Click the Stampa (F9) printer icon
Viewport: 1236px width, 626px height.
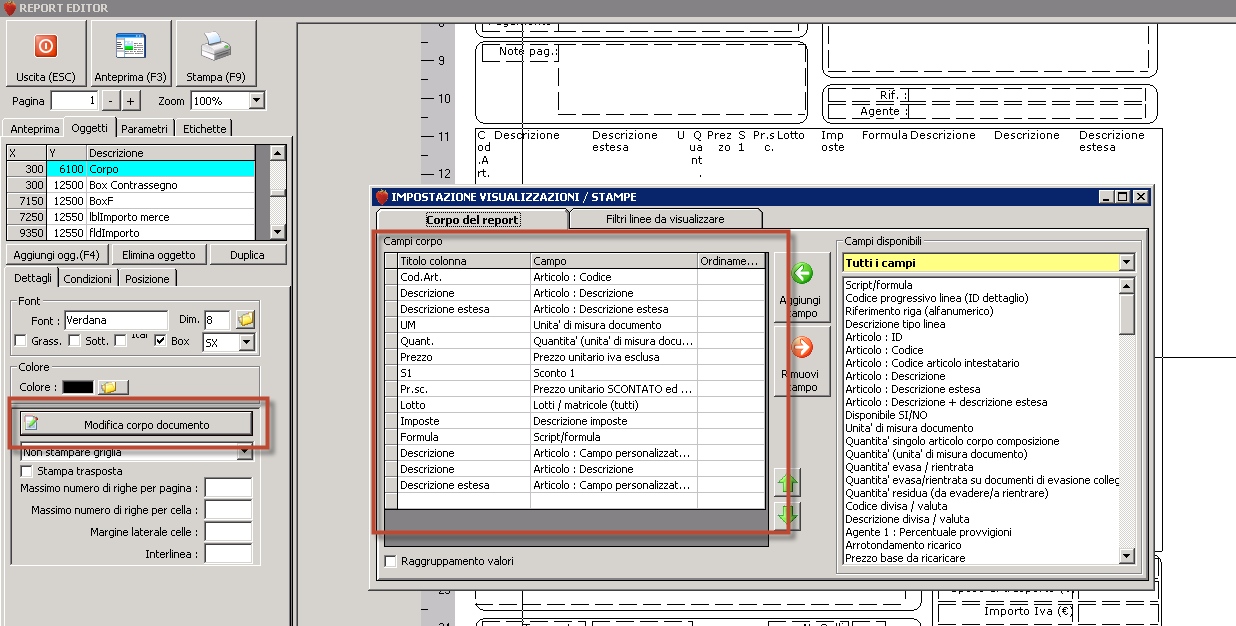pos(215,48)
